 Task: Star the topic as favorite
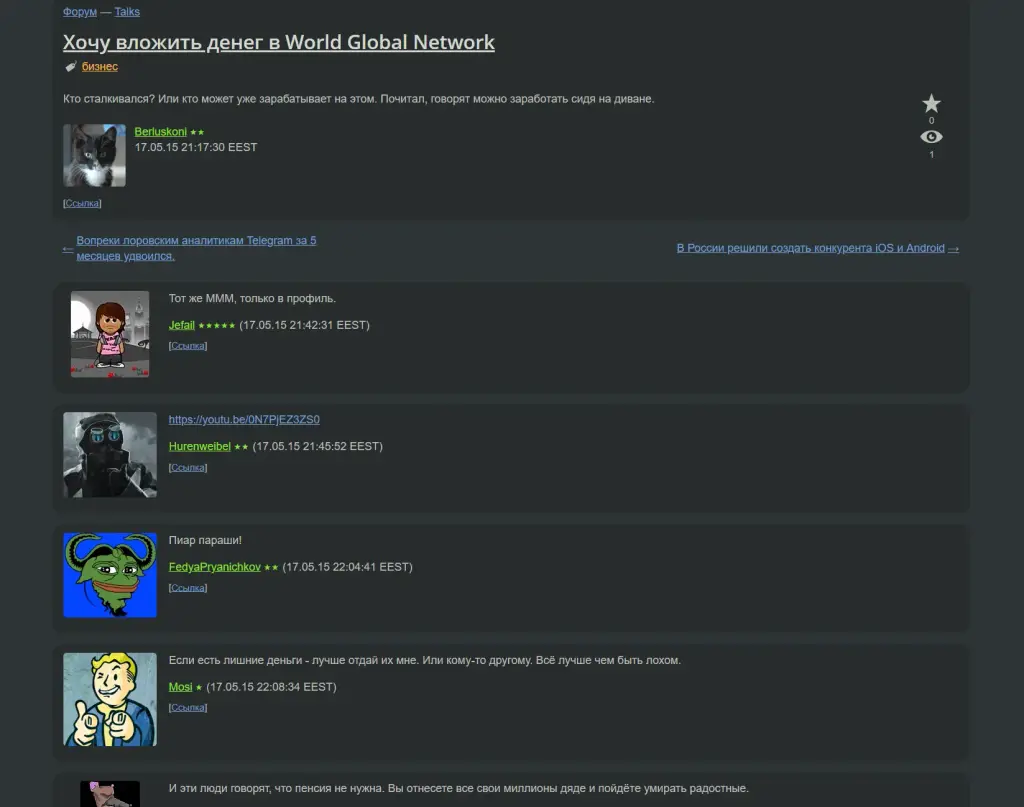click(x=931, y=103)
